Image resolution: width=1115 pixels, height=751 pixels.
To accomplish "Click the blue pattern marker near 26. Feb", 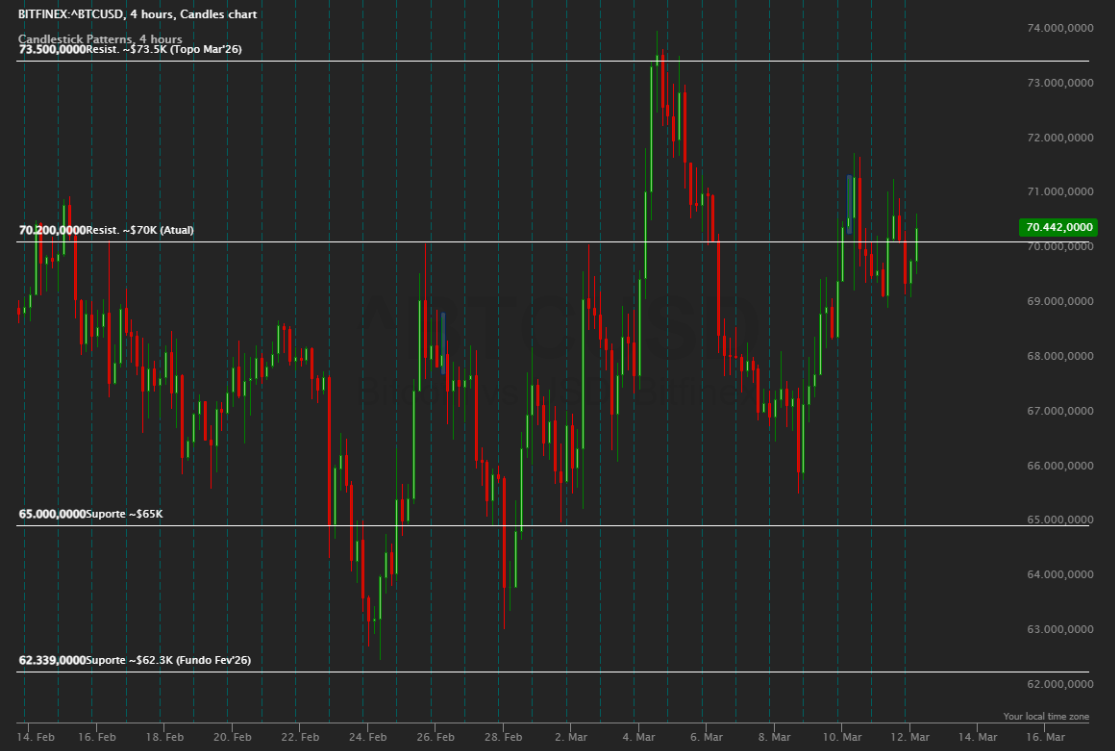I will coord(443,343).
